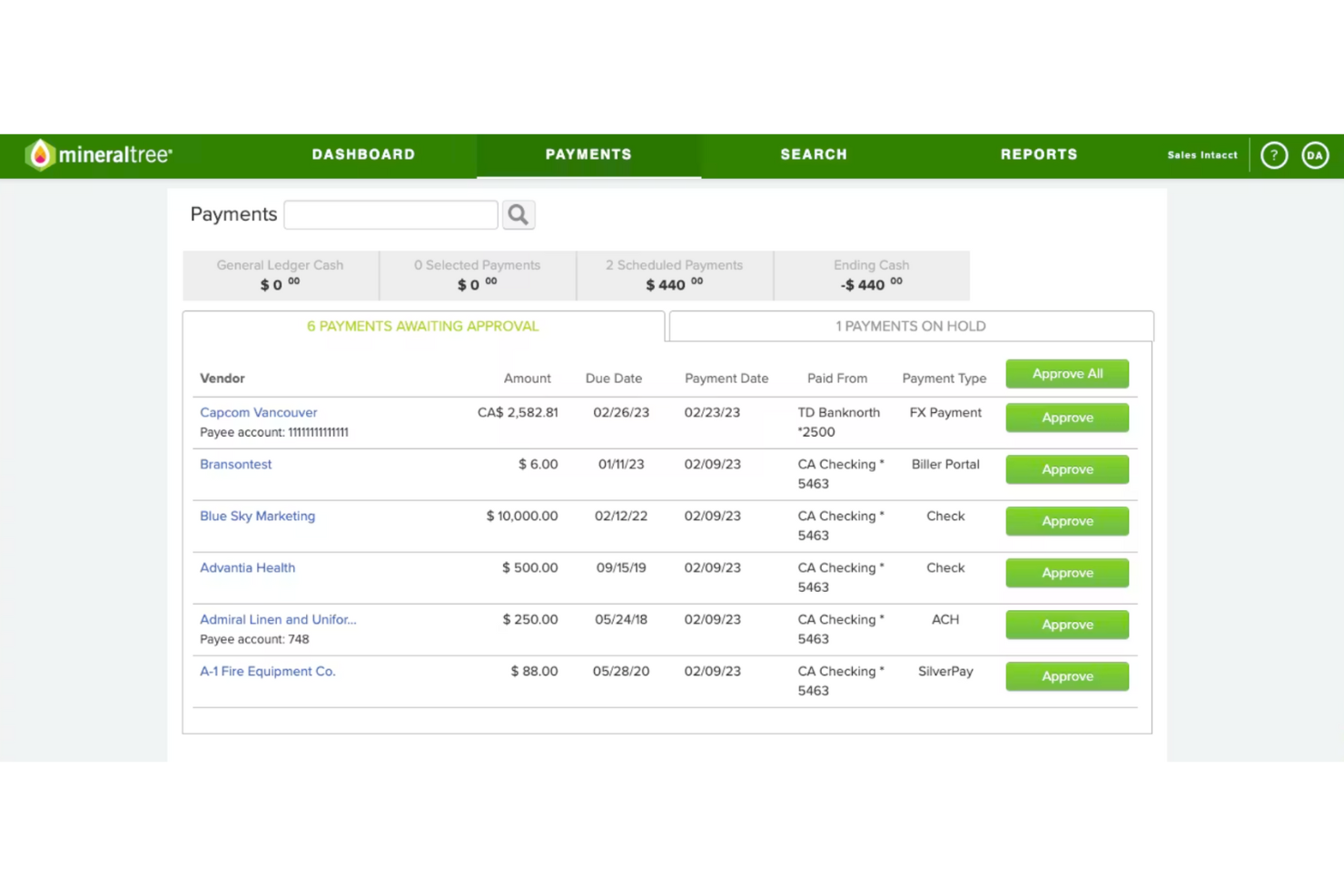Approve the Bransontest payment
1344x896 pixels.
pyautogui.click(x=1066, y=469)
